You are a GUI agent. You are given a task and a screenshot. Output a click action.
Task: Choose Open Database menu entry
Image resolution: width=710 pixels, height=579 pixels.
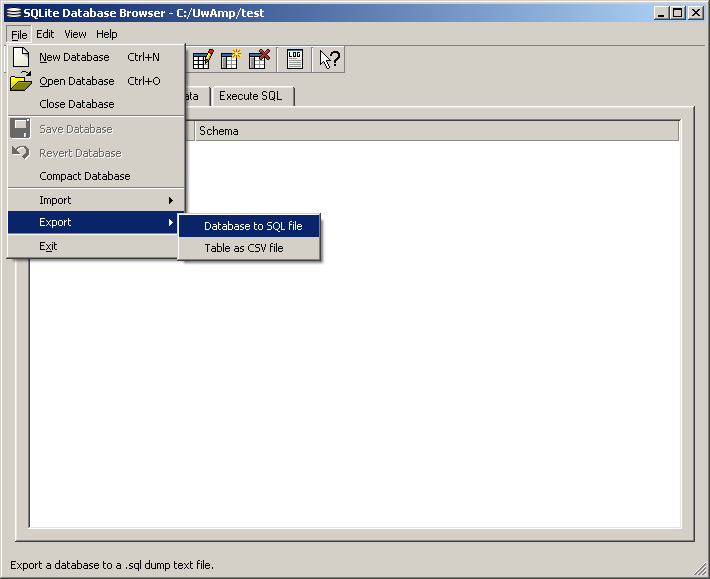pyautogui.click(x=96, y=81)
